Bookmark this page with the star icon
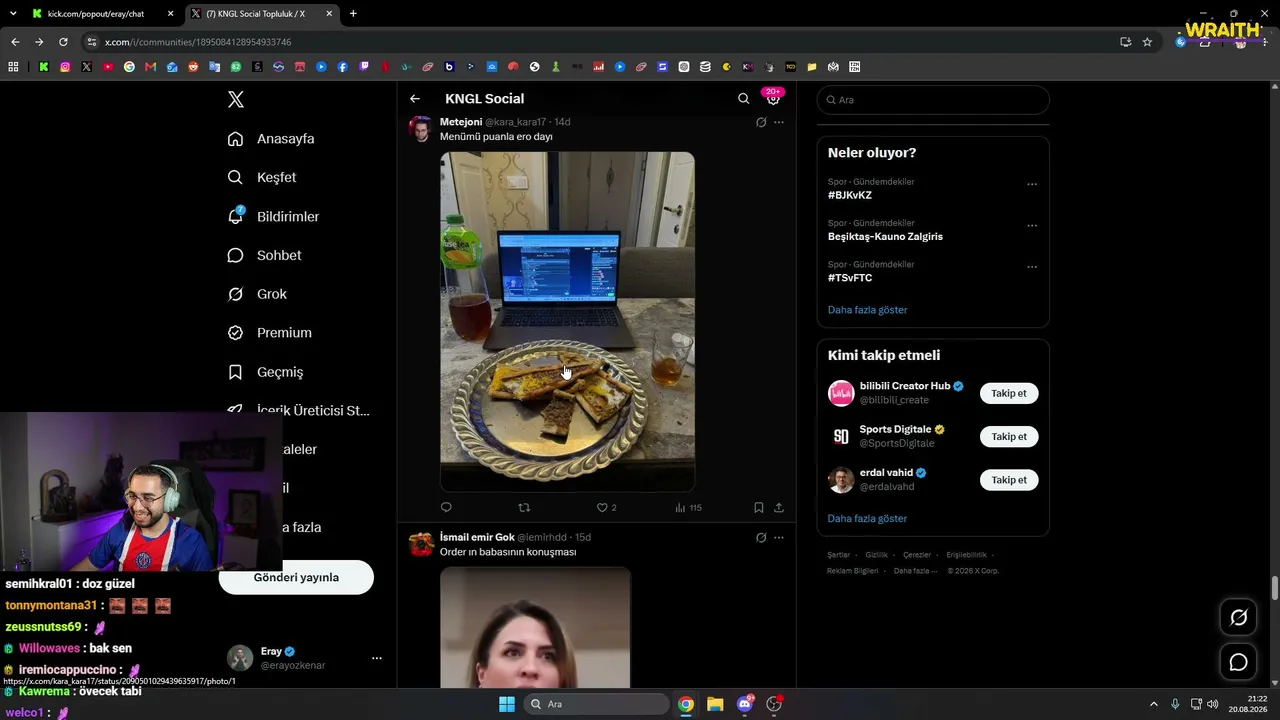1280x720 pixels. click(x=1147, y=42)
